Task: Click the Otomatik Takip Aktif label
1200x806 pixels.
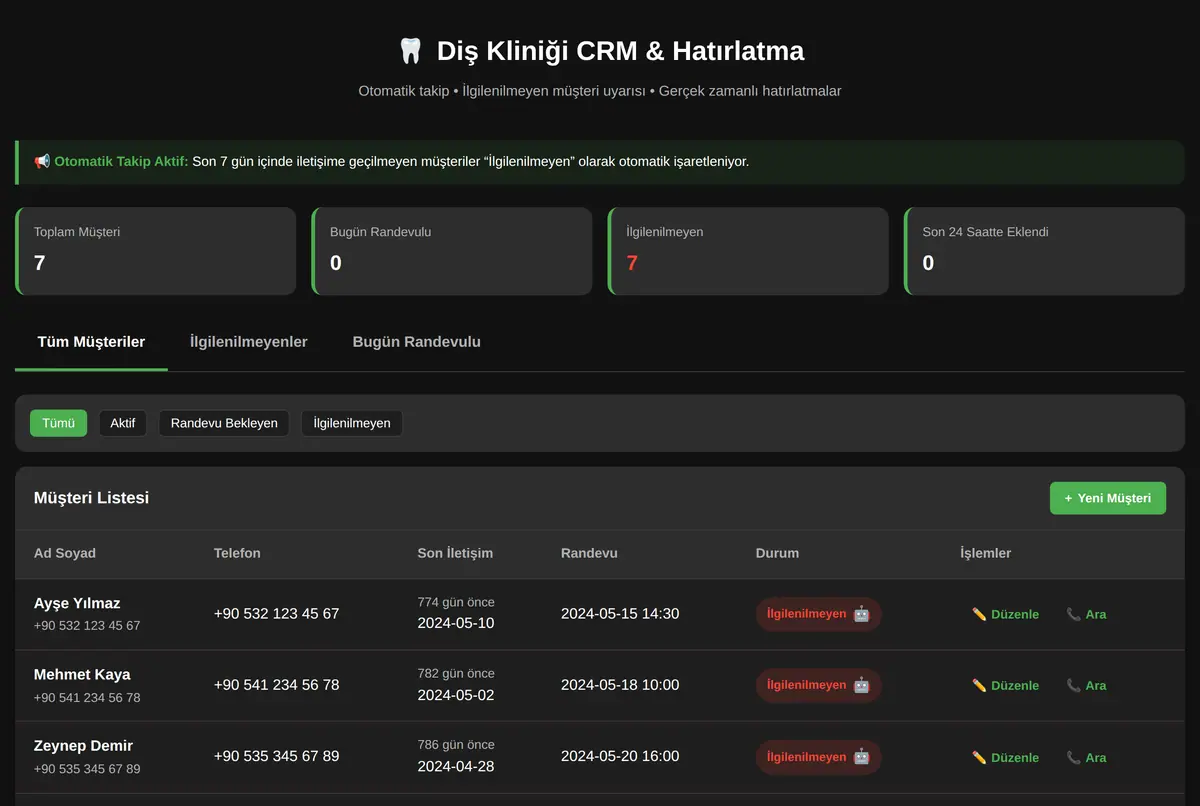Action: (121, 161)
